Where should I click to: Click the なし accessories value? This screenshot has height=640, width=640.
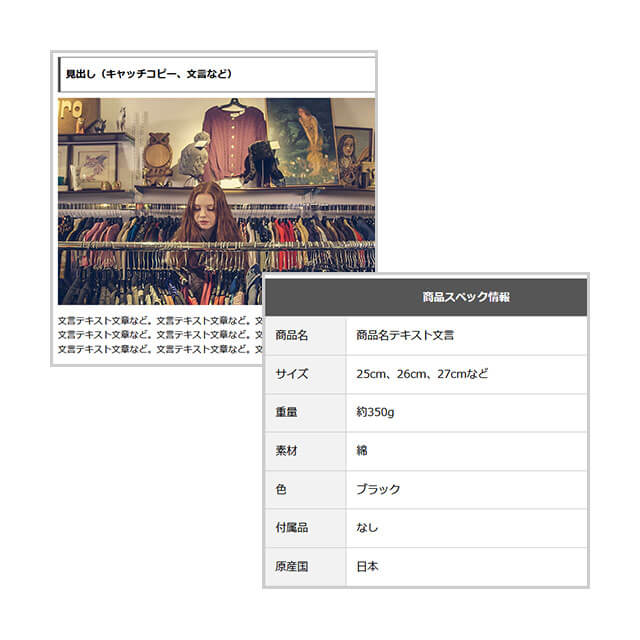[367, 527]
